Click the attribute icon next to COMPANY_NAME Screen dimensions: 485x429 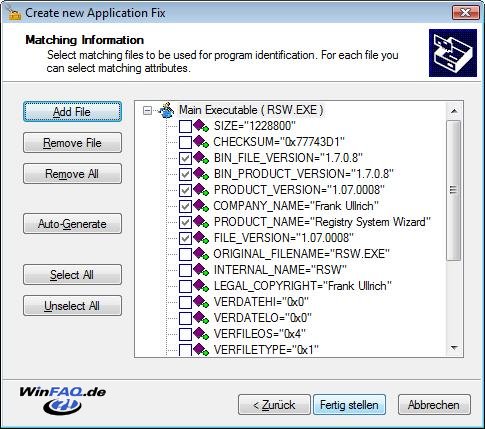tap(201, 206)
